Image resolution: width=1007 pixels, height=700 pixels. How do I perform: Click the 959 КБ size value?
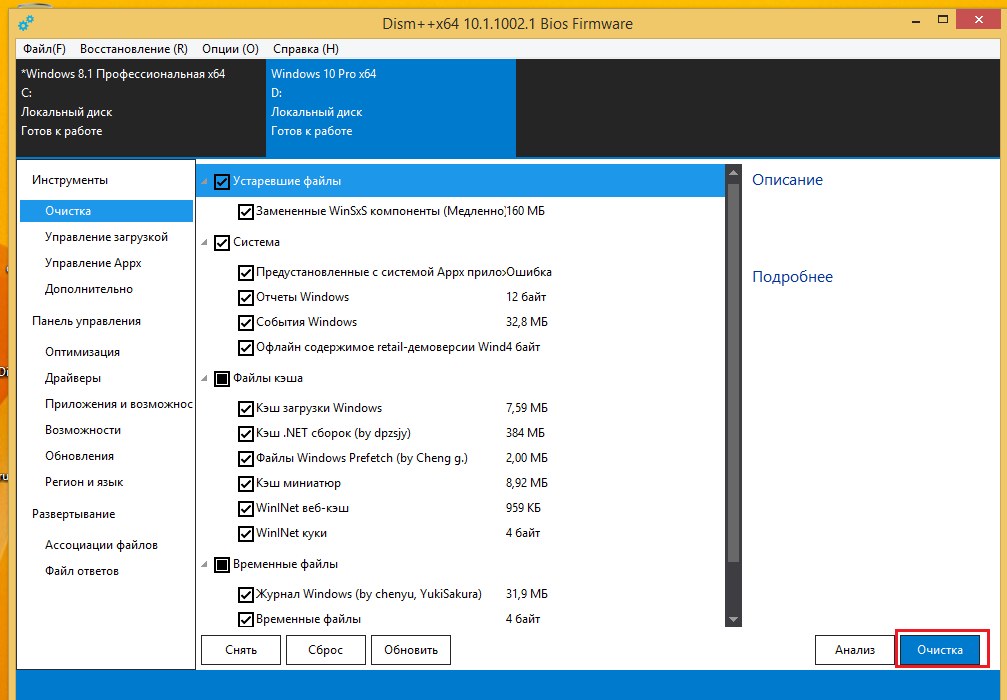(x=523, y=508)
